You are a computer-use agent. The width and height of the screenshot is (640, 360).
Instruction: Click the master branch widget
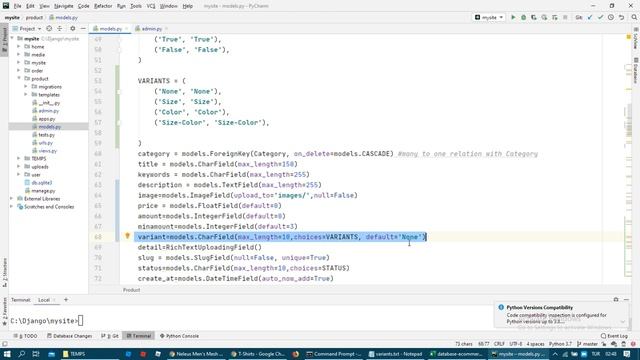[x=587, y=344]
